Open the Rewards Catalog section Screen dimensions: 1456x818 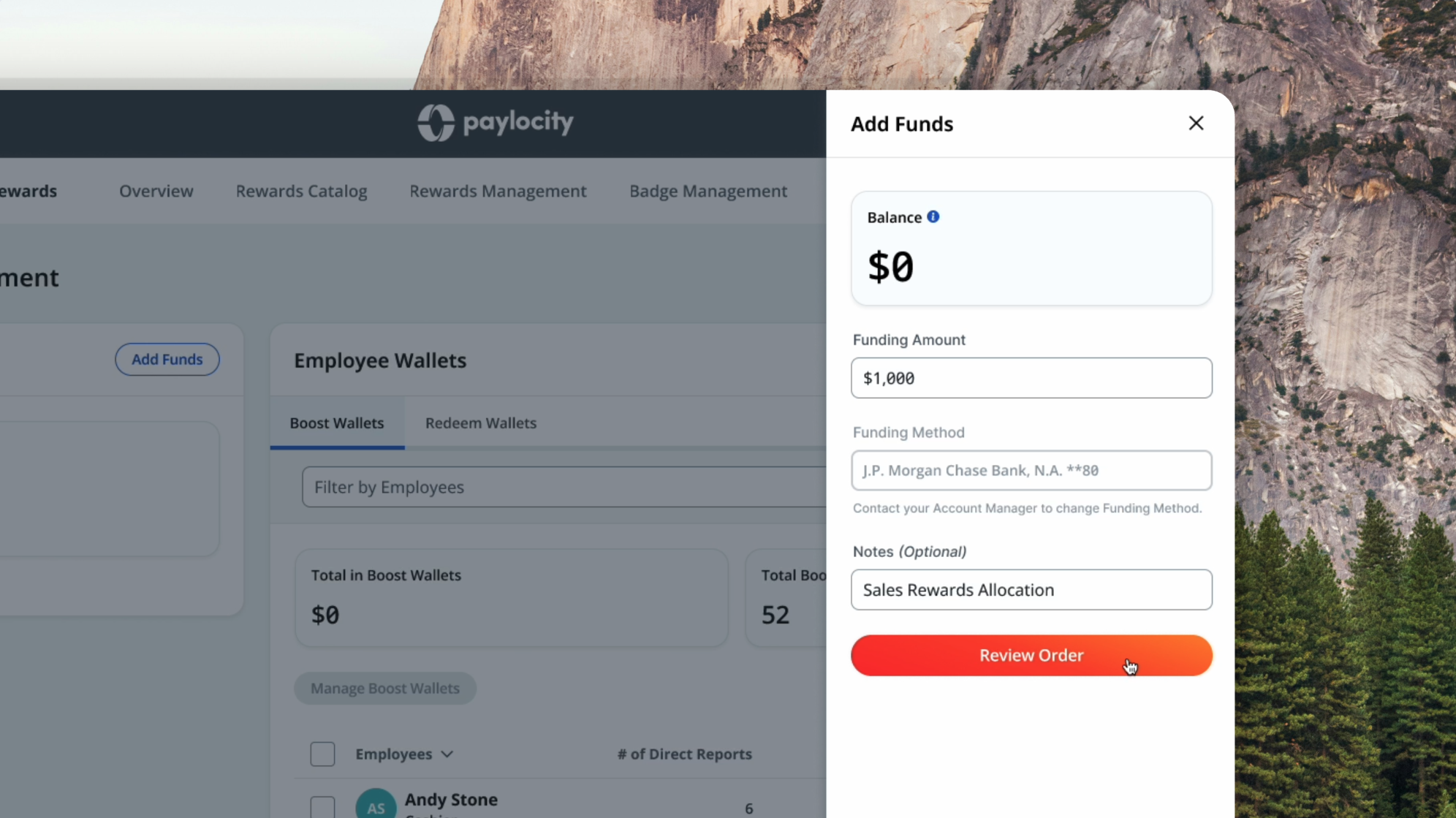[301, 191]
